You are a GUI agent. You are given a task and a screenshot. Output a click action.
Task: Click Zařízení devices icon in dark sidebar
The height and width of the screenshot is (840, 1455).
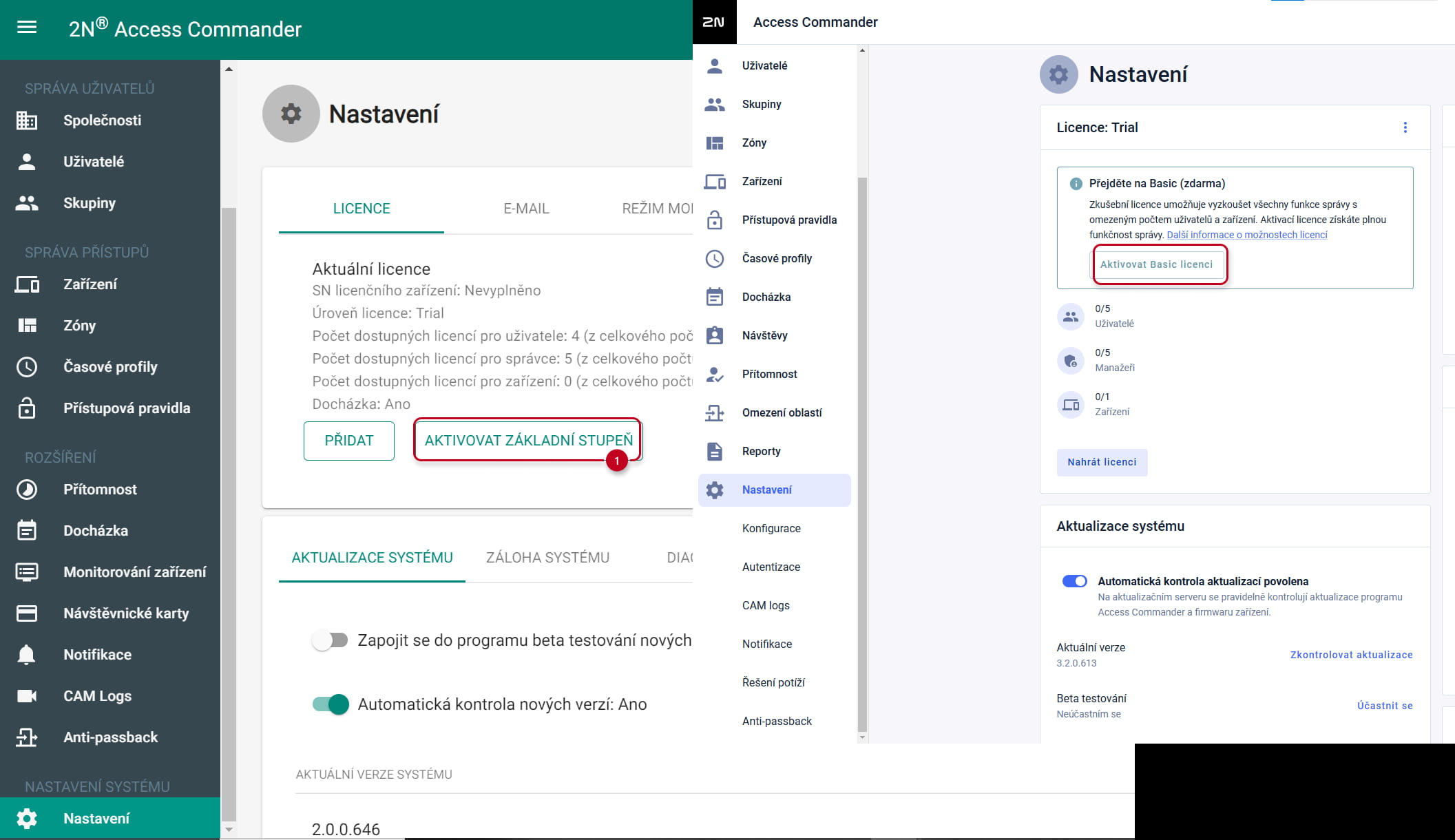pos(27,284)
